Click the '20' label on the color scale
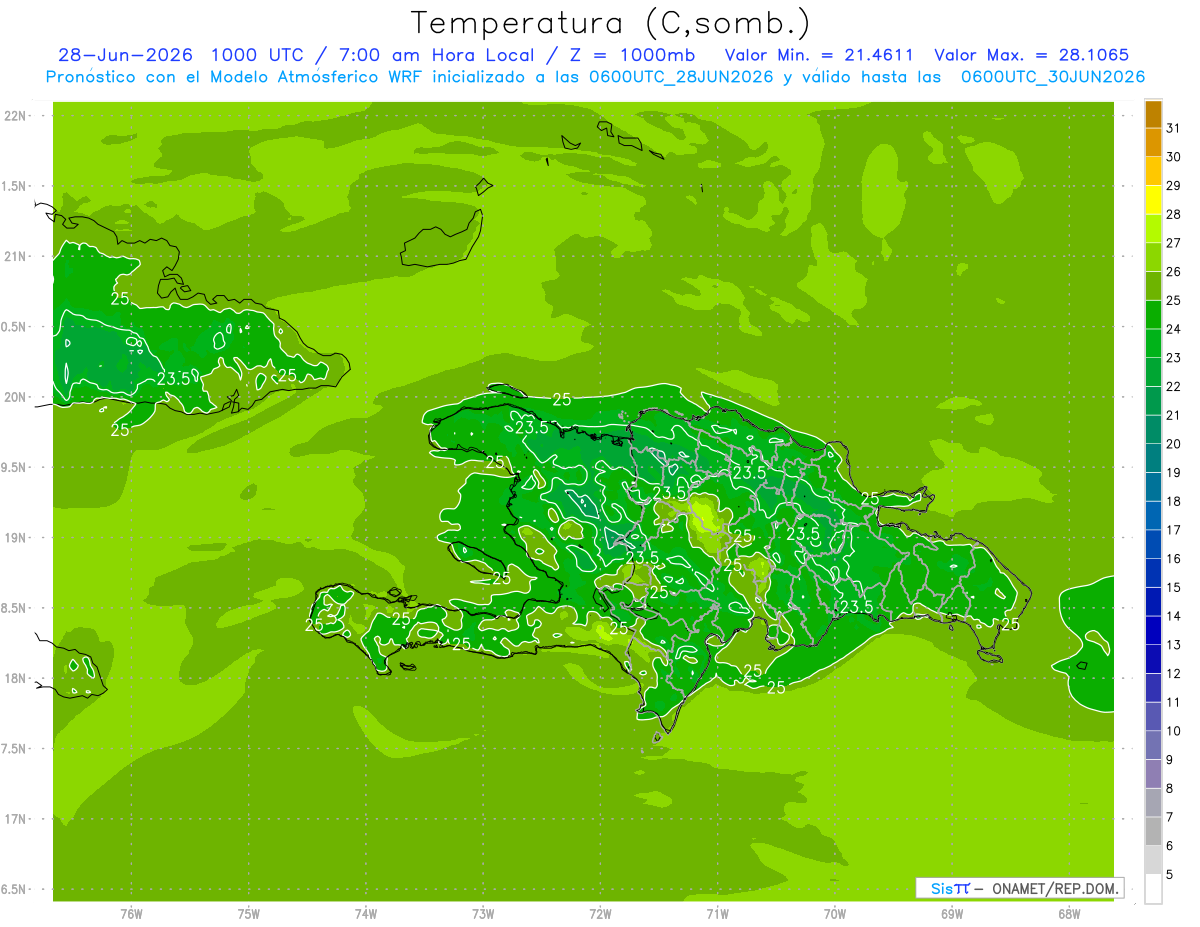The height and width of the screenshot is (927, 1200). tap(1174, 444)
